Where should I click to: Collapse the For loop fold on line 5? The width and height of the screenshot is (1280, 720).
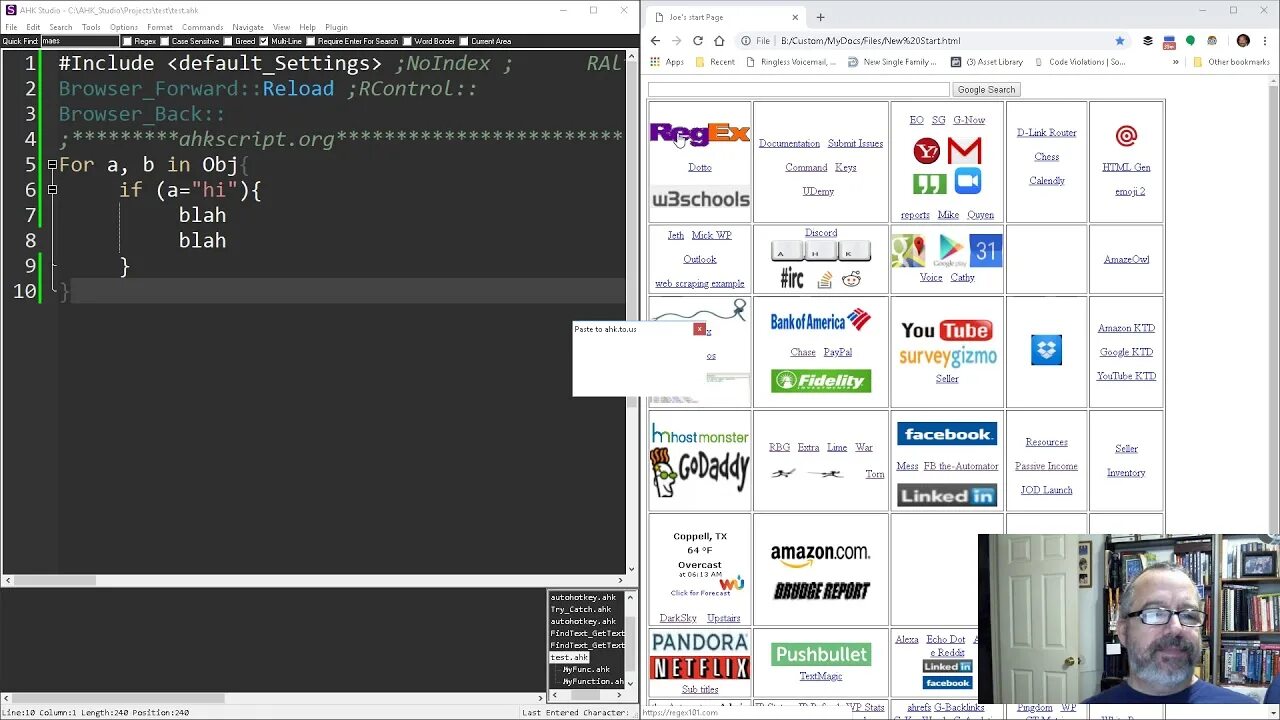(52, 164)
